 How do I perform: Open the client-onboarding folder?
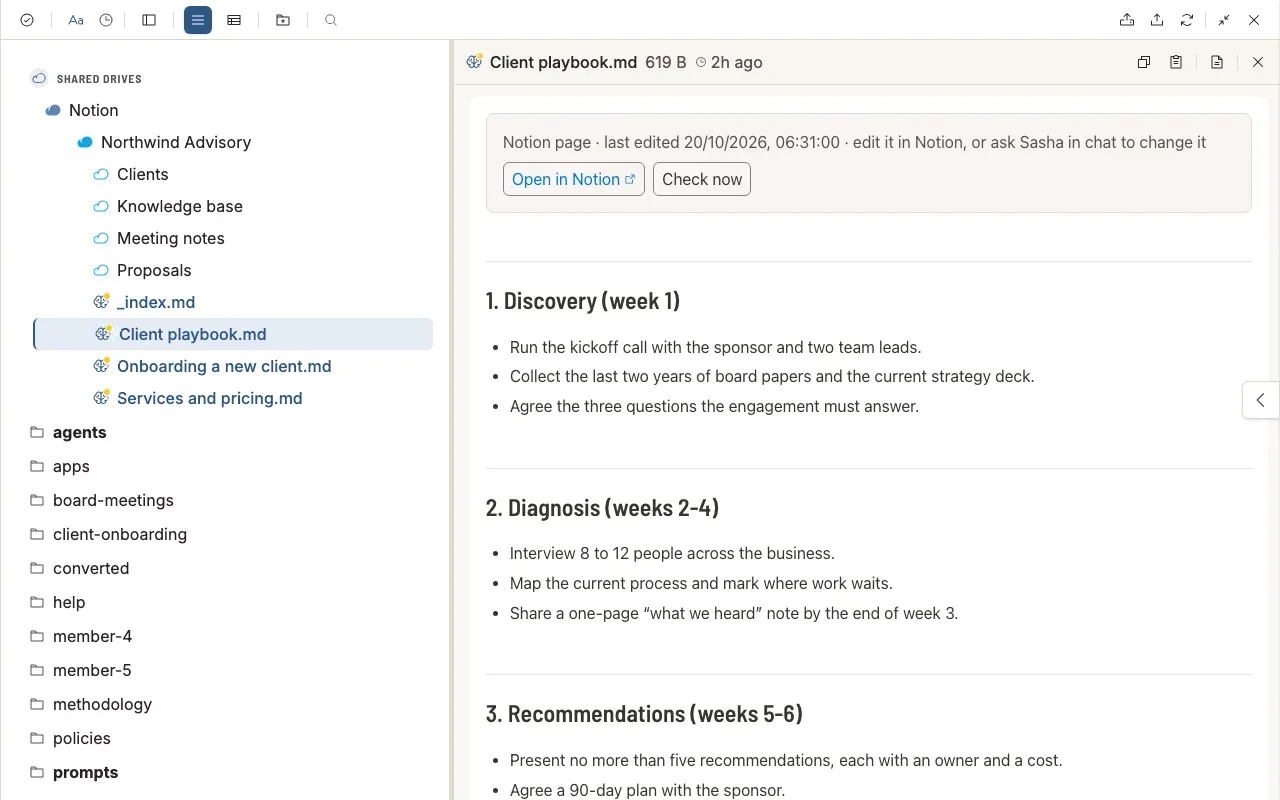point(120,534)
